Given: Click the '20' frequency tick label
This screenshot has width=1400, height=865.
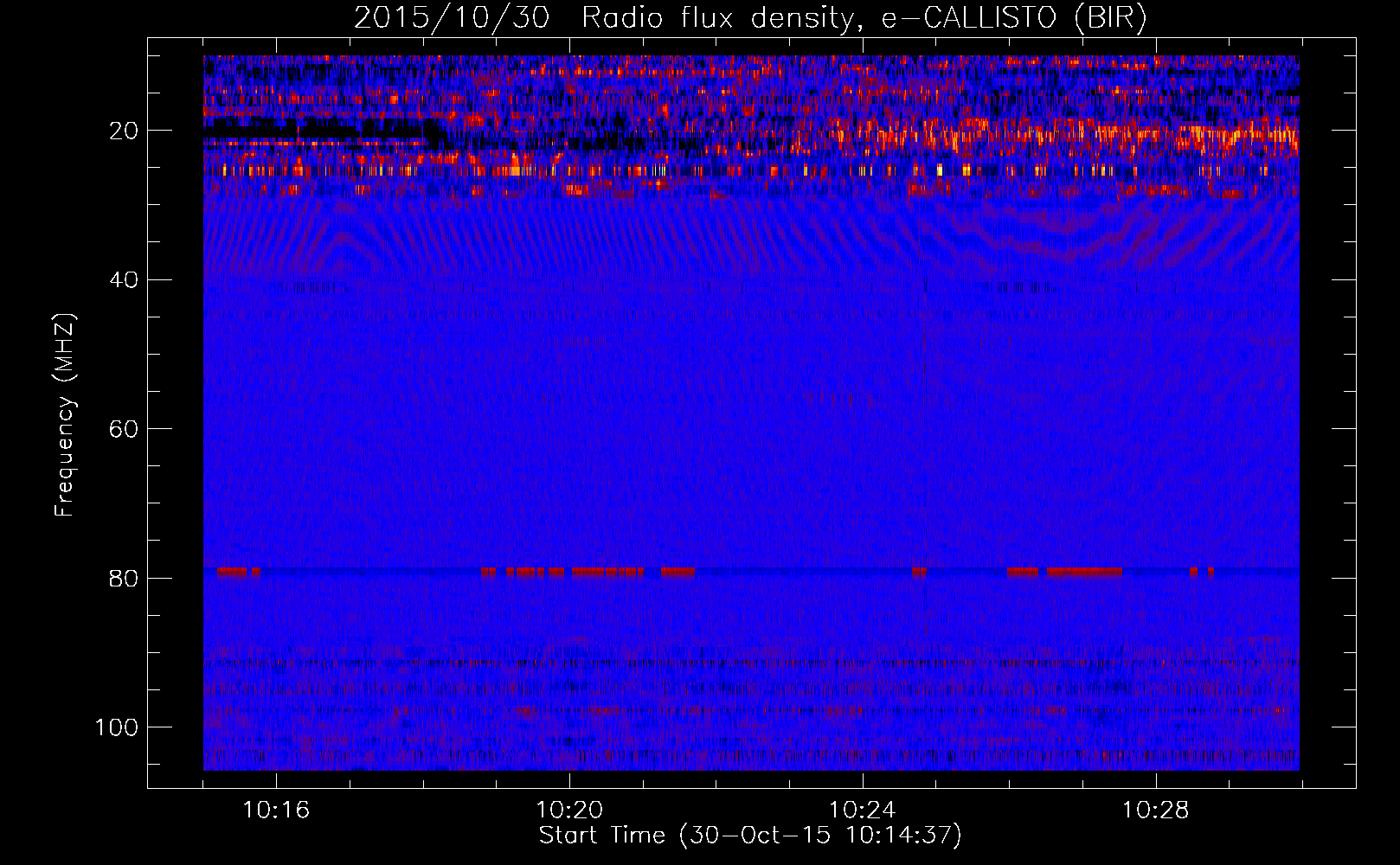Looking at the screenshot, I should coord(124,131).
